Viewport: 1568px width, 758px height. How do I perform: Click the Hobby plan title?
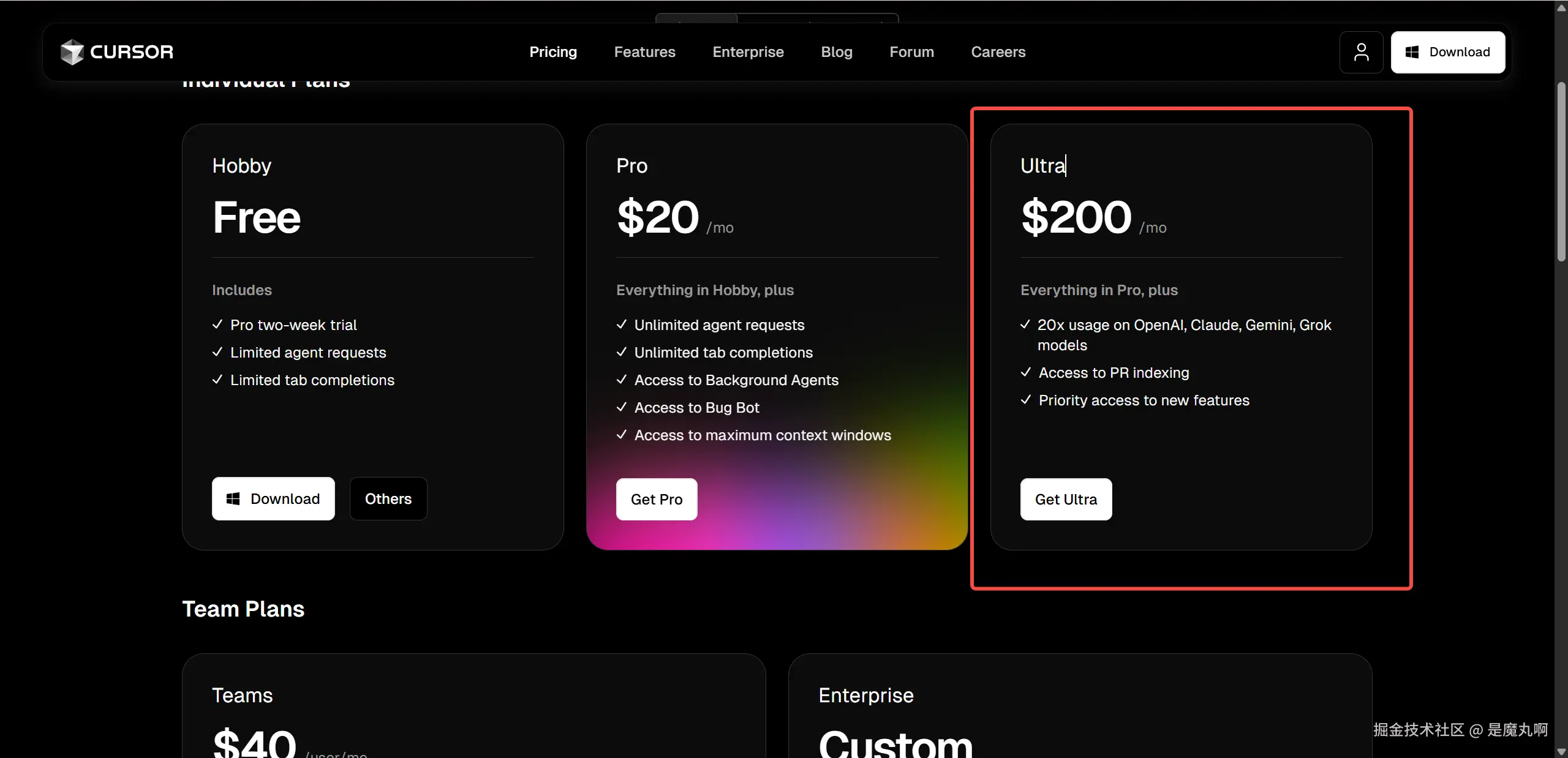241,166
